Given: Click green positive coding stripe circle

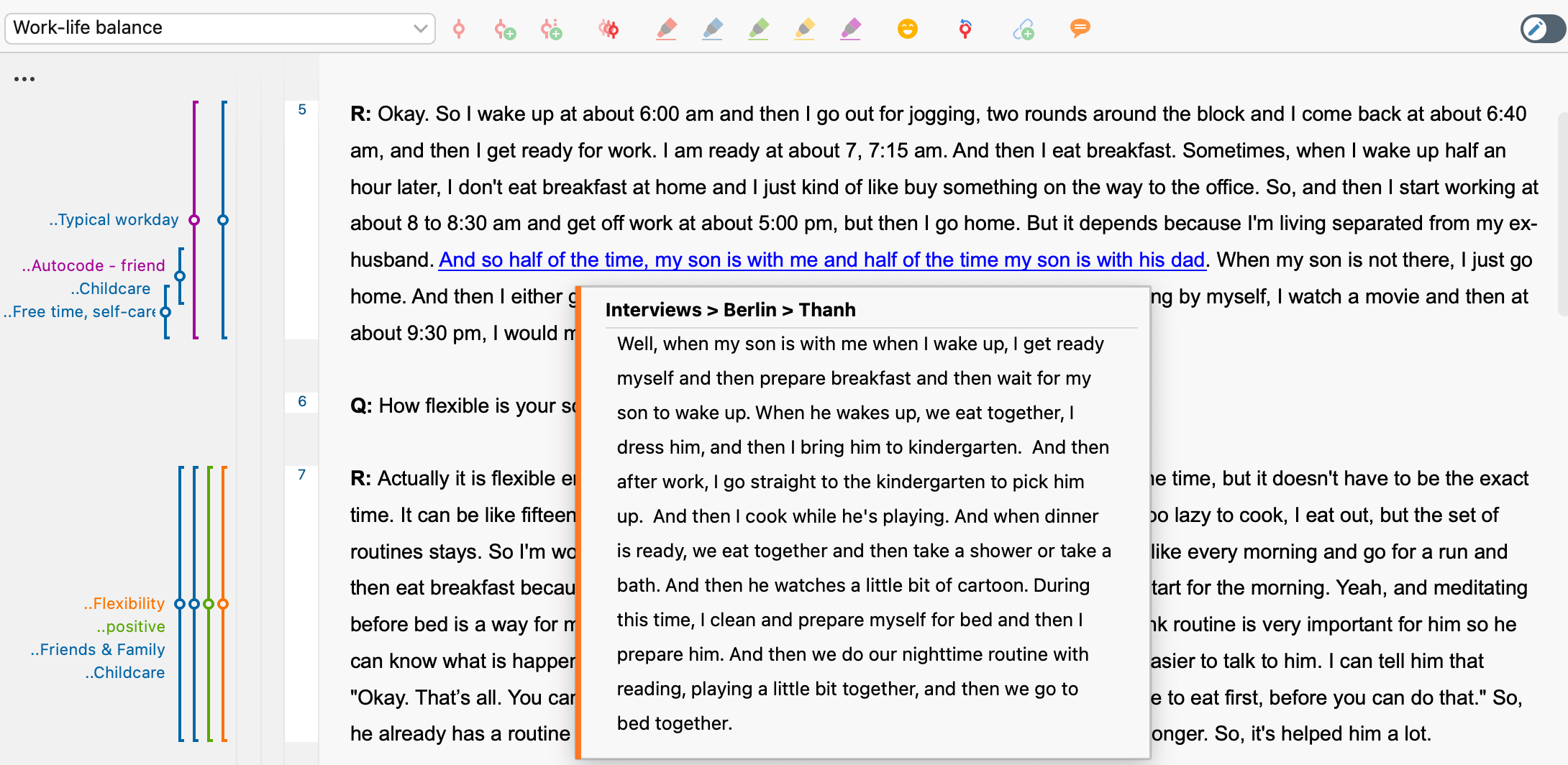Looking at the screenshot, I should coord(209,604).
